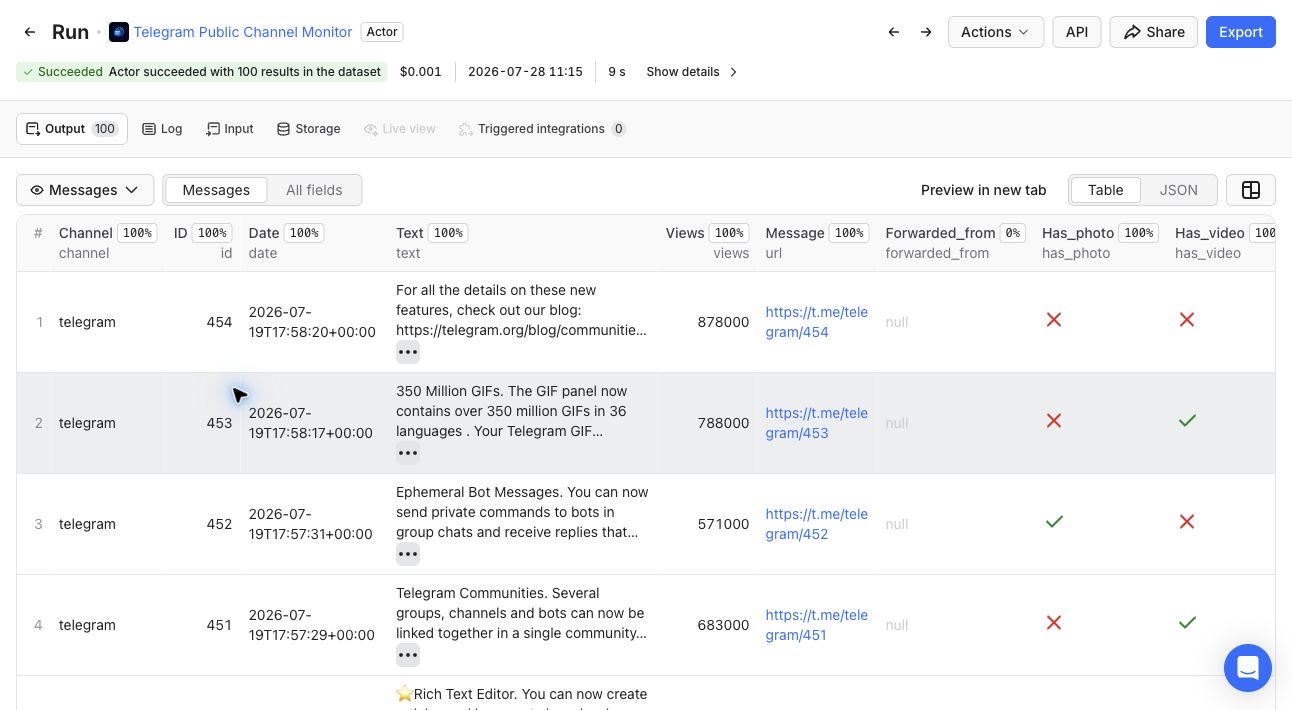Open the API button
This screenshot has height=710, width=1292.
(x=1076, y=32)
